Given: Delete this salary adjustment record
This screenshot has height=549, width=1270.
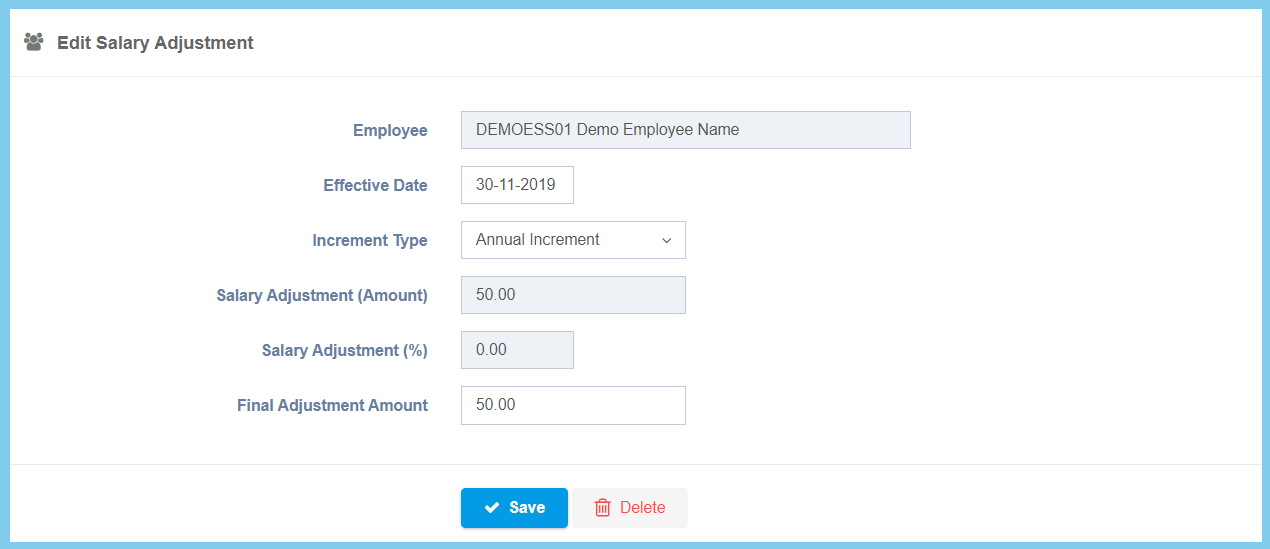Looking at the screenshot, I should pyautogui.click(x=630, y=508).
